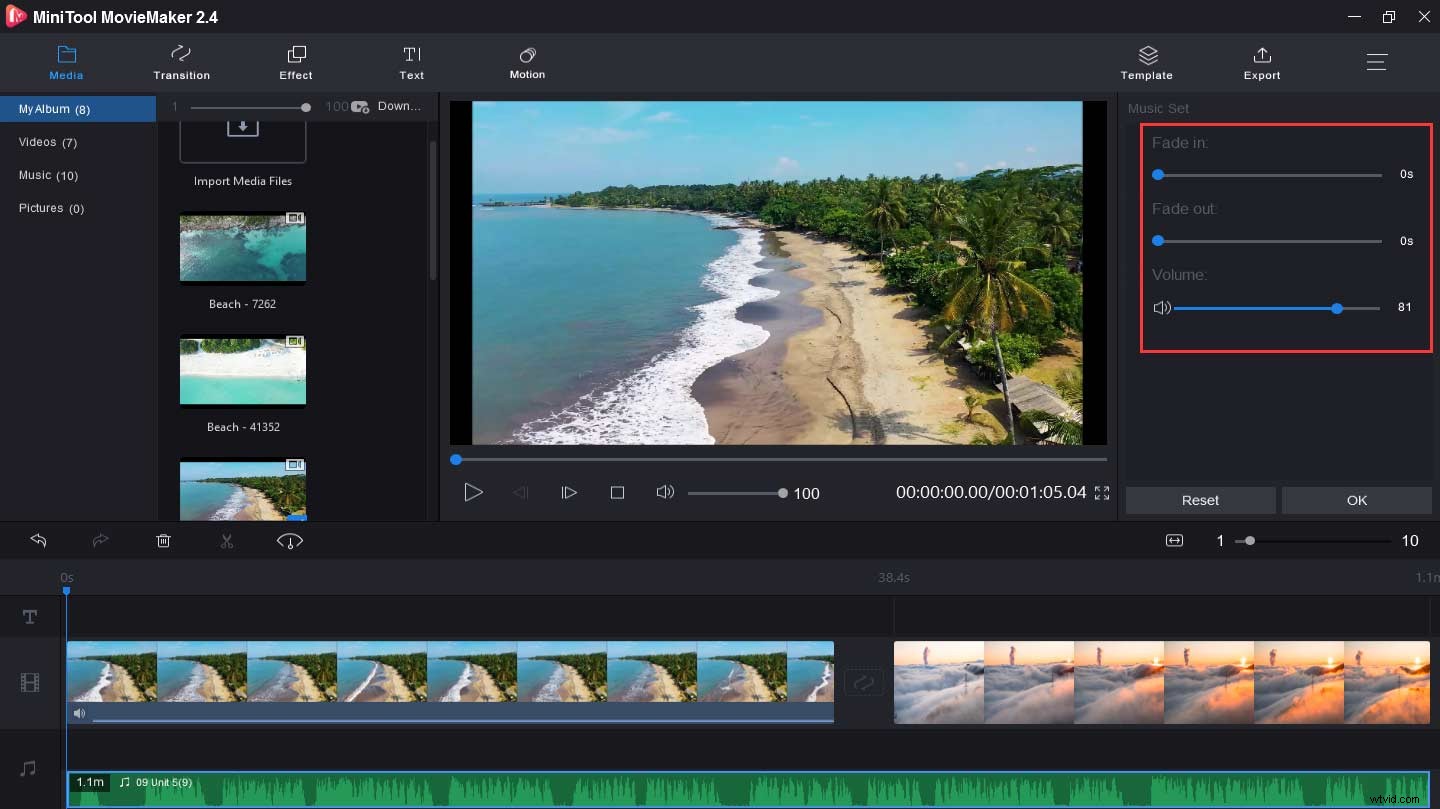
Task: Switch to the Media tab
Action: tap(66, 62)
